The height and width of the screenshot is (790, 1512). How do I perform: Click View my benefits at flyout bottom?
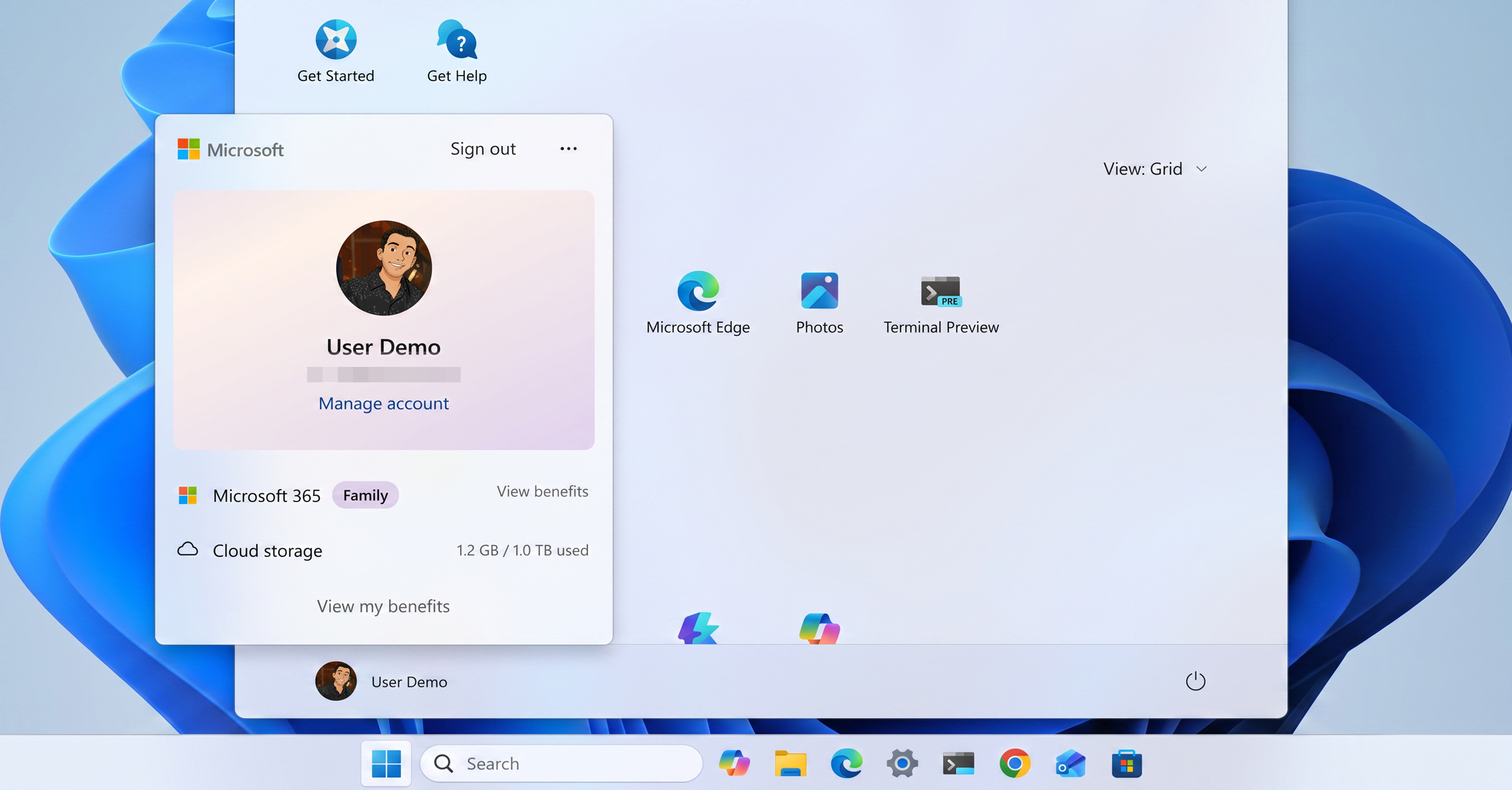383,606
